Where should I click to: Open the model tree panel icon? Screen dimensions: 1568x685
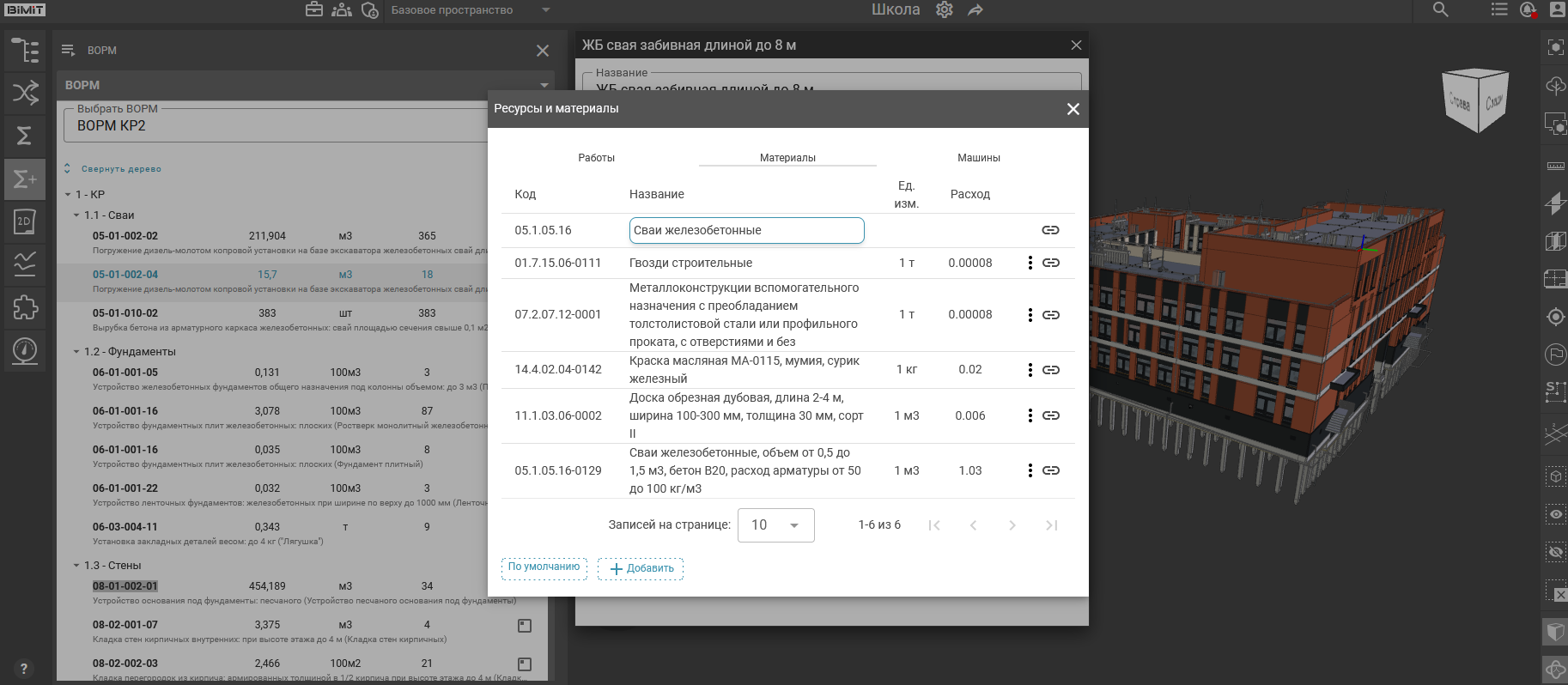(25, 51)
